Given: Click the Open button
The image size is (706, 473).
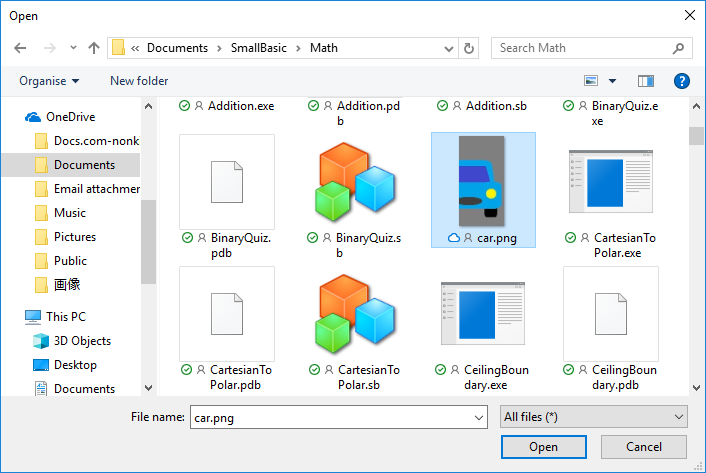Looking at the screenshot, I should (x=543, y=447).
